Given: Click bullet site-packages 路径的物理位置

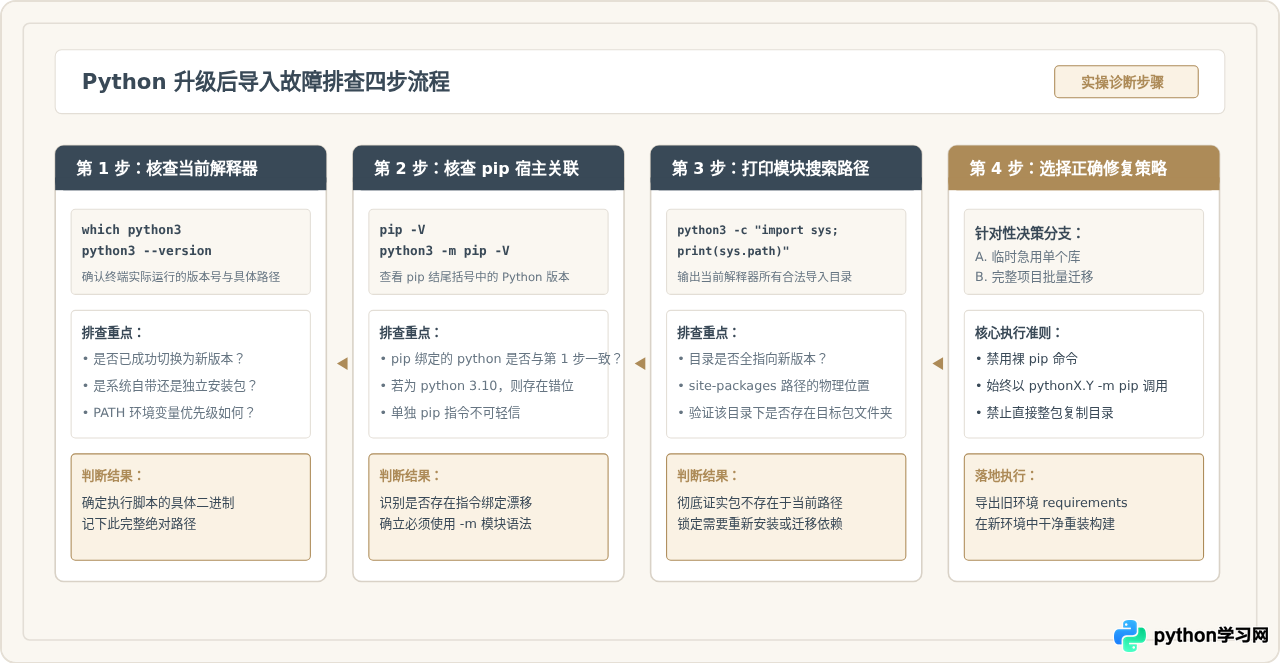Looking at the screenshot, I should (x=773, y=386).
